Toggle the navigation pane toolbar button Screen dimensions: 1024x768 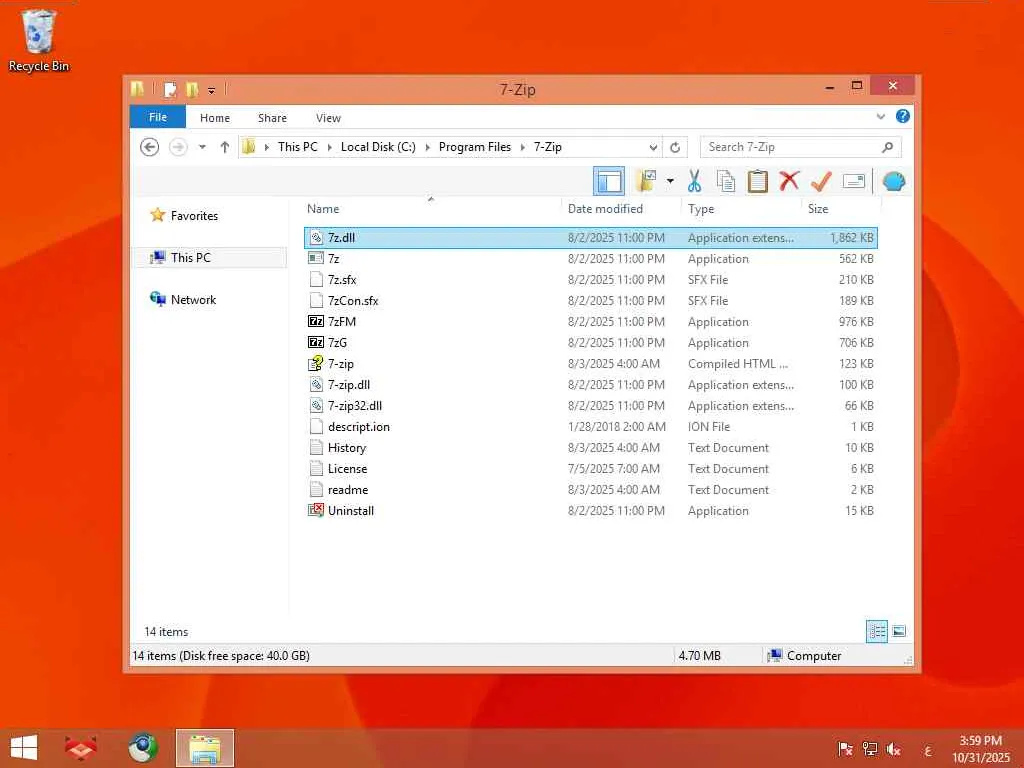point(609,181)
